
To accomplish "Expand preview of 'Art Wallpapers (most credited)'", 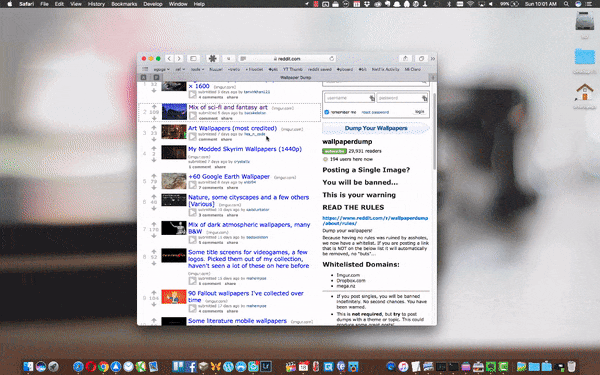I will [192, 136].
